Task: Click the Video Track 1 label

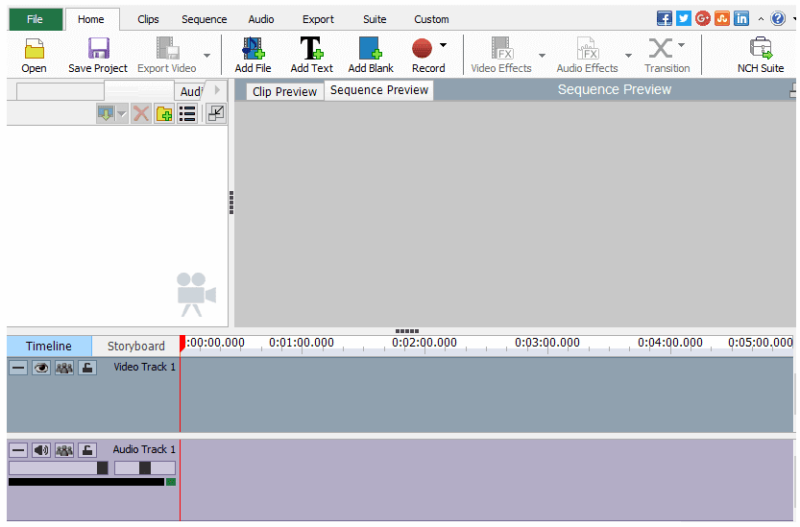Action: click(x=144, y=367)
